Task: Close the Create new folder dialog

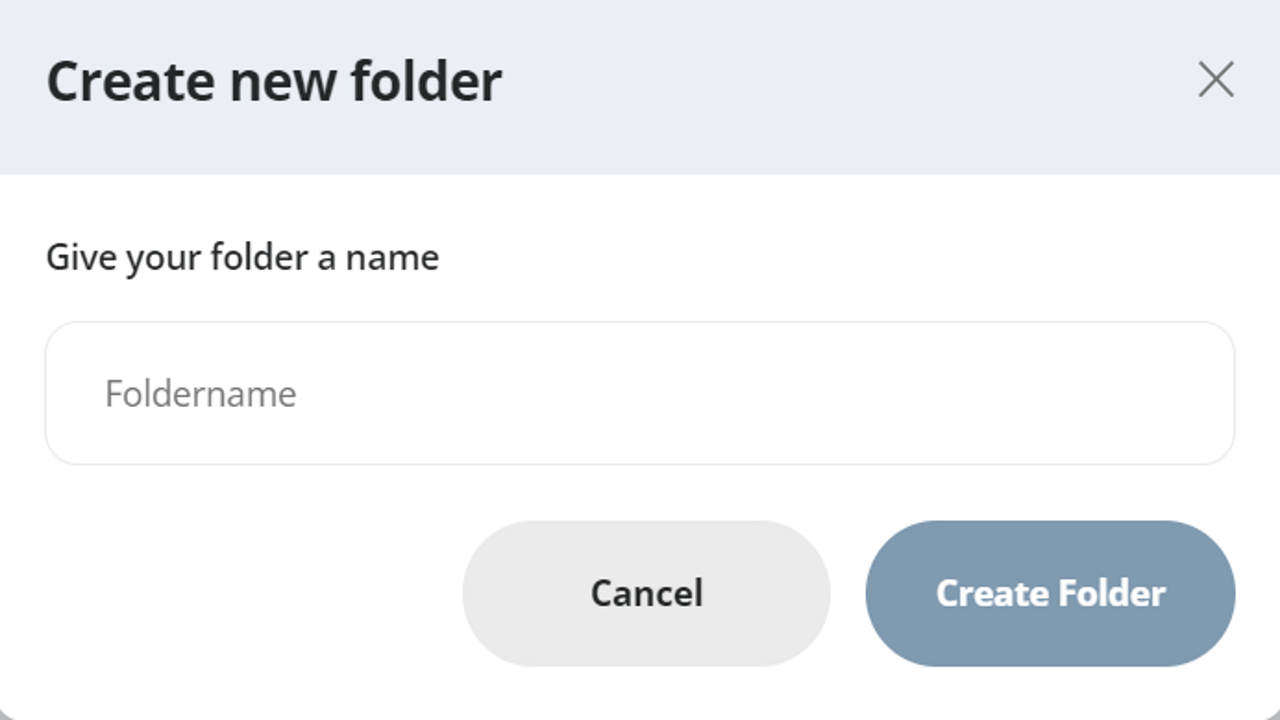Action: pyautogui.click(x=1216, y=80)
